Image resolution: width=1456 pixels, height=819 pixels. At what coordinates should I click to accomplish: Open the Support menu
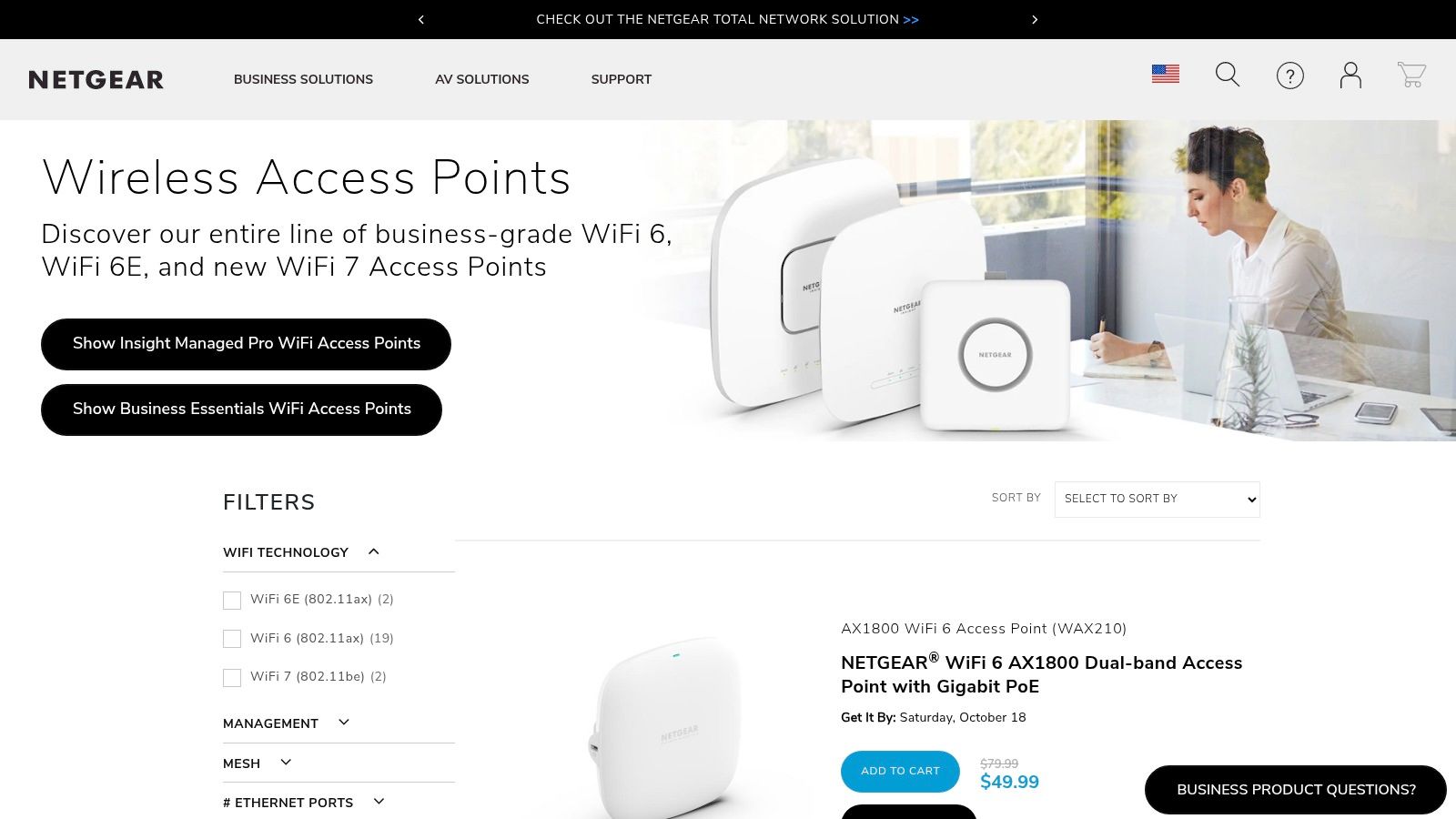pos(621,79)
